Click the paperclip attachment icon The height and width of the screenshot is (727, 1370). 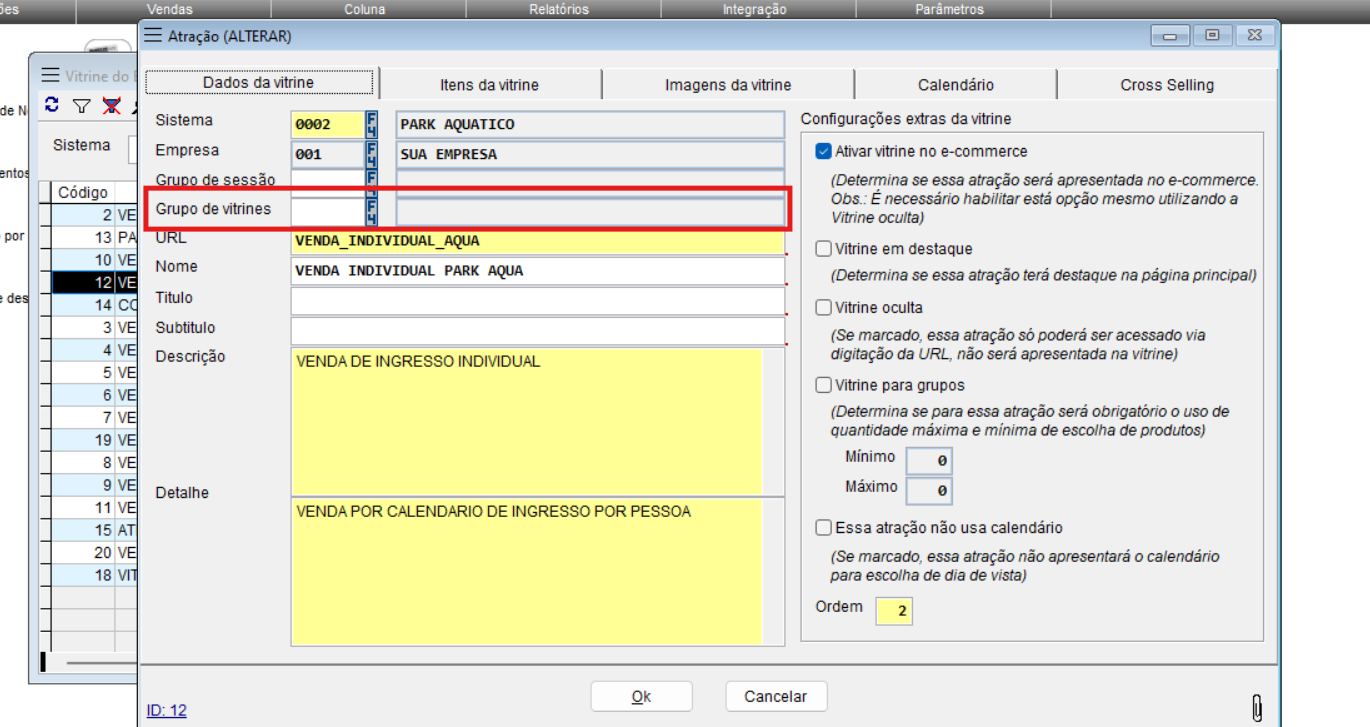[x=1257, y=708]
